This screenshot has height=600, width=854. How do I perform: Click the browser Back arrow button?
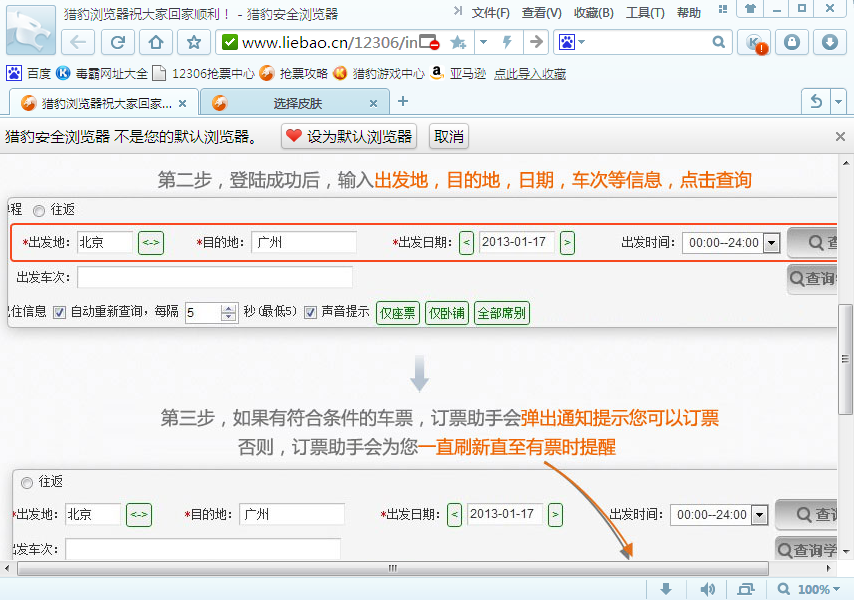pyautogui.click(x=78, y=42)
